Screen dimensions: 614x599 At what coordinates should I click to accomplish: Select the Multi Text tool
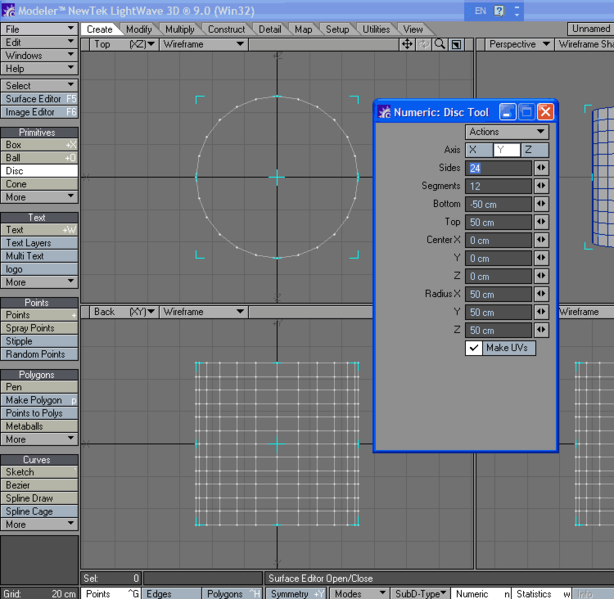(x=39, y=256)
